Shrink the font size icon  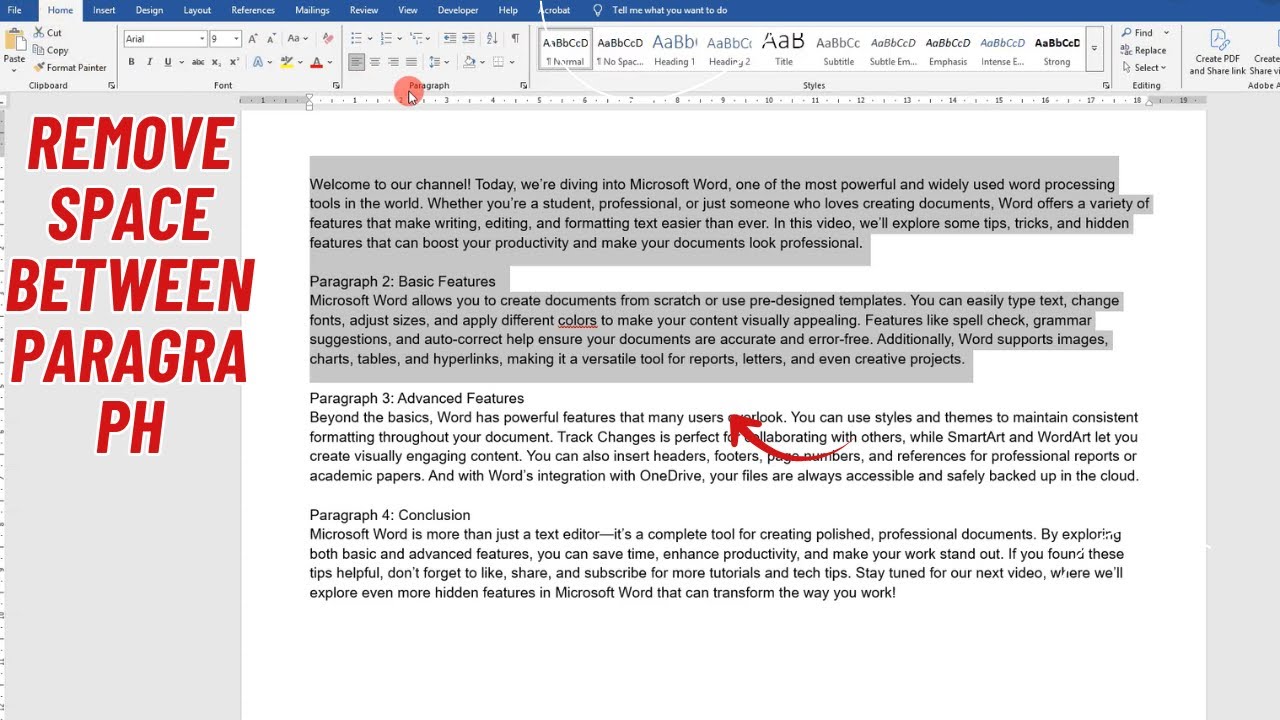point(271,38)
